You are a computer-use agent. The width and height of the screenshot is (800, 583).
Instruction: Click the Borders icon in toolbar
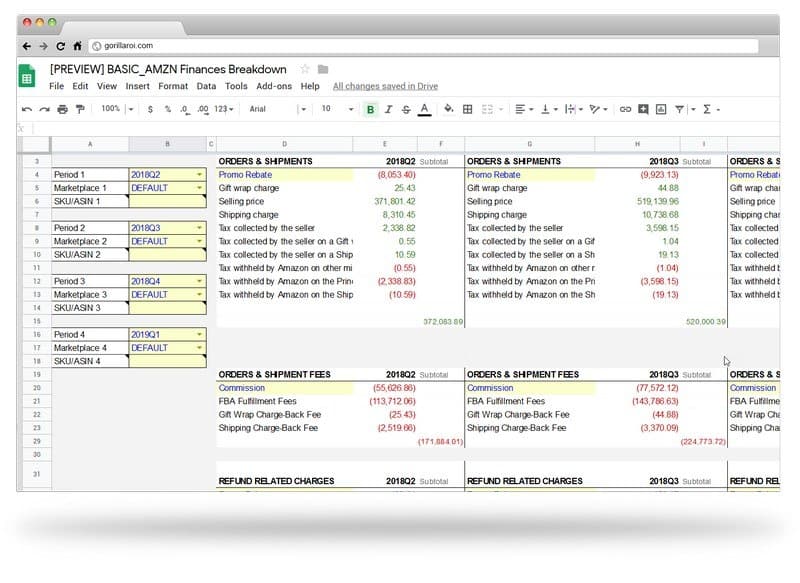tap(467, 109)
